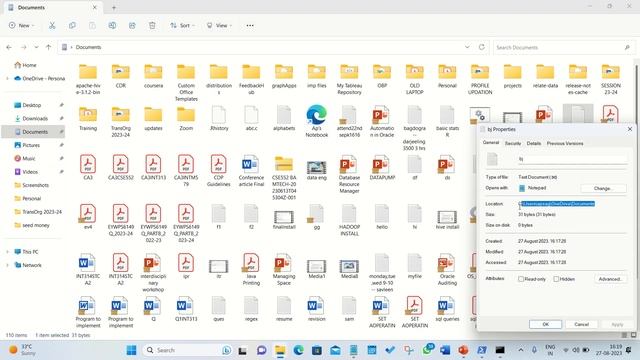Show hidden system tray icons
The width and height of the screenshot is (640, 360).
[521, 350]
